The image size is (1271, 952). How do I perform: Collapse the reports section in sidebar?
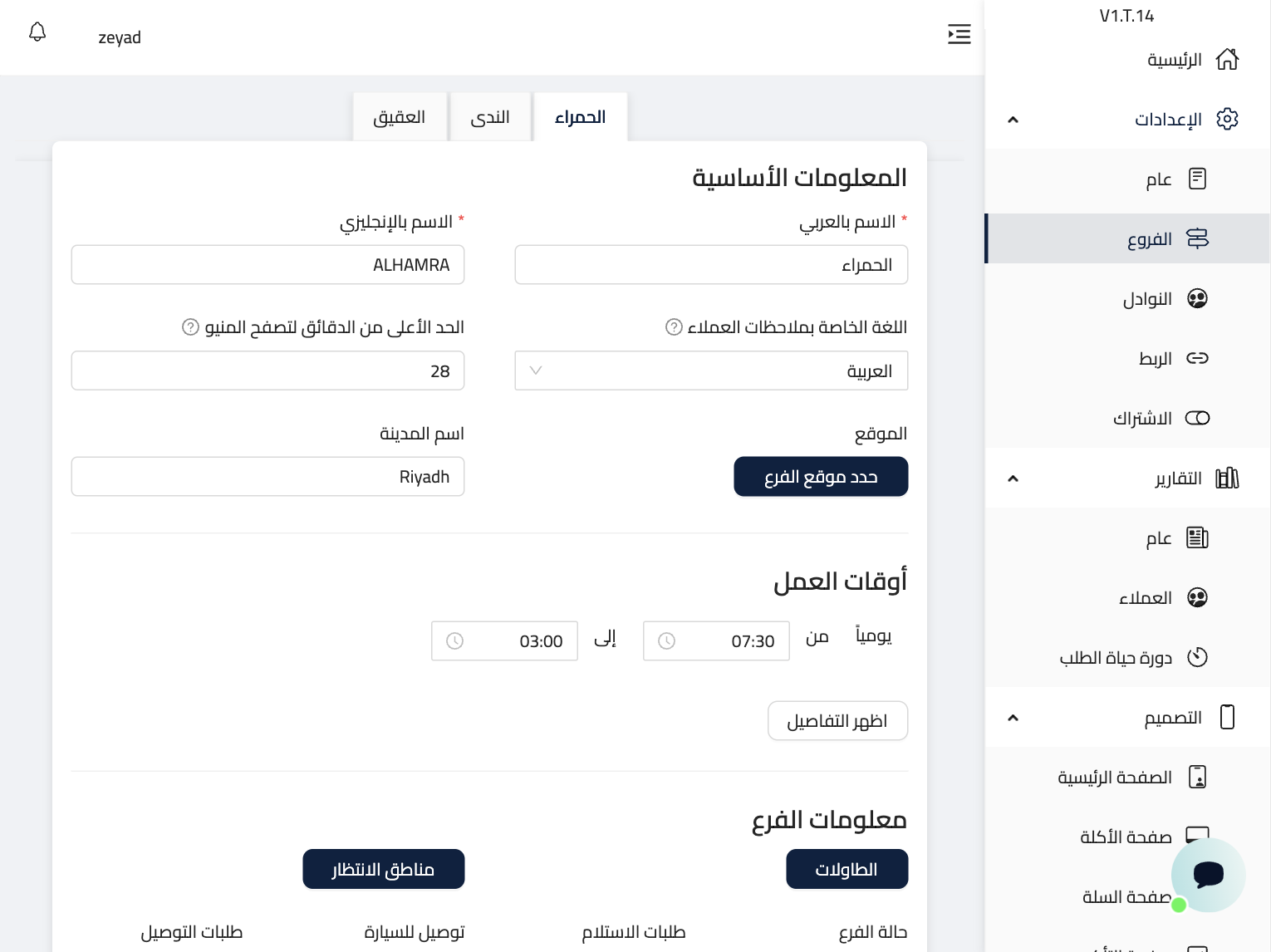click(x=1013, y=478)
